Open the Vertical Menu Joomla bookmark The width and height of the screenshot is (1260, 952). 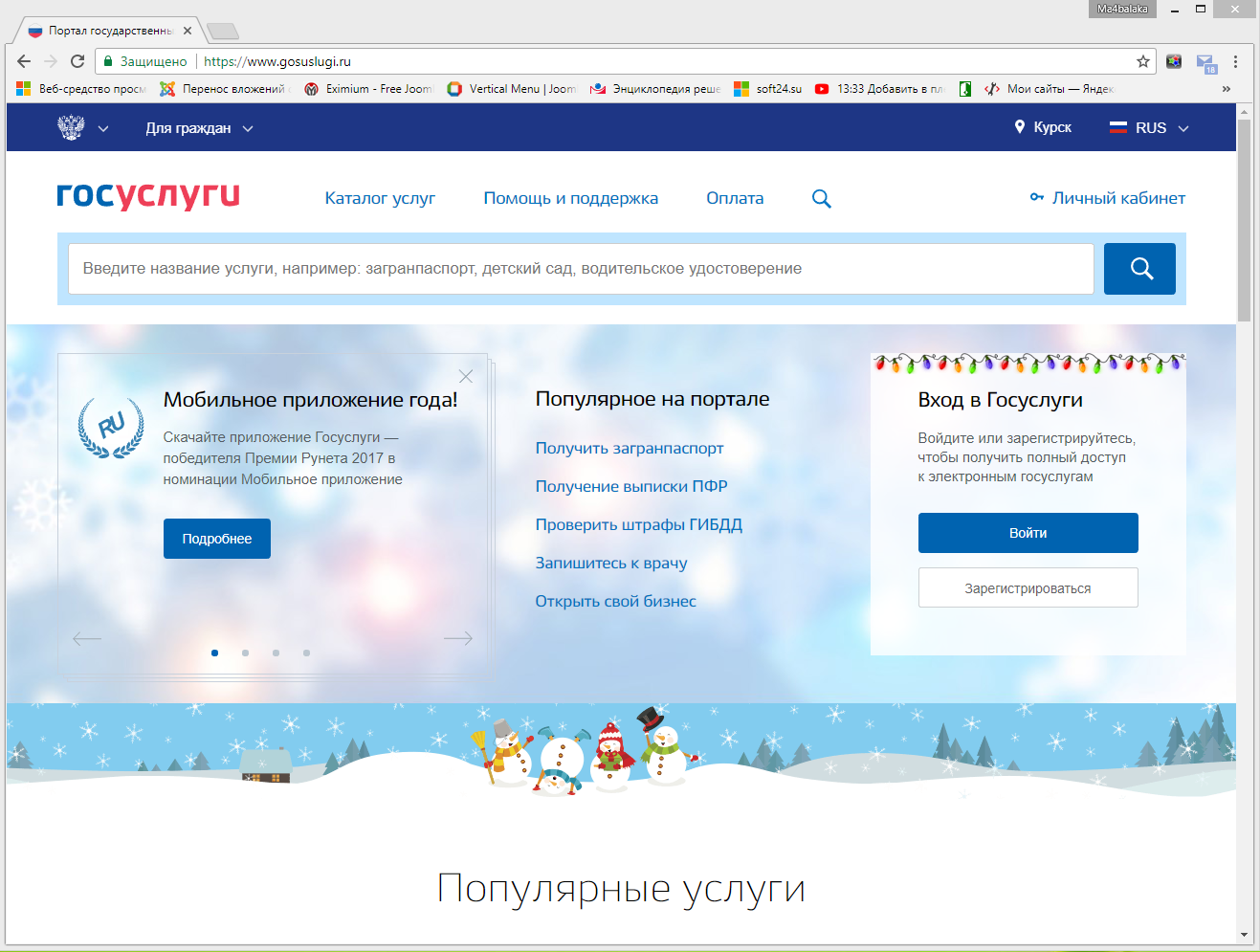pos(512,89)
